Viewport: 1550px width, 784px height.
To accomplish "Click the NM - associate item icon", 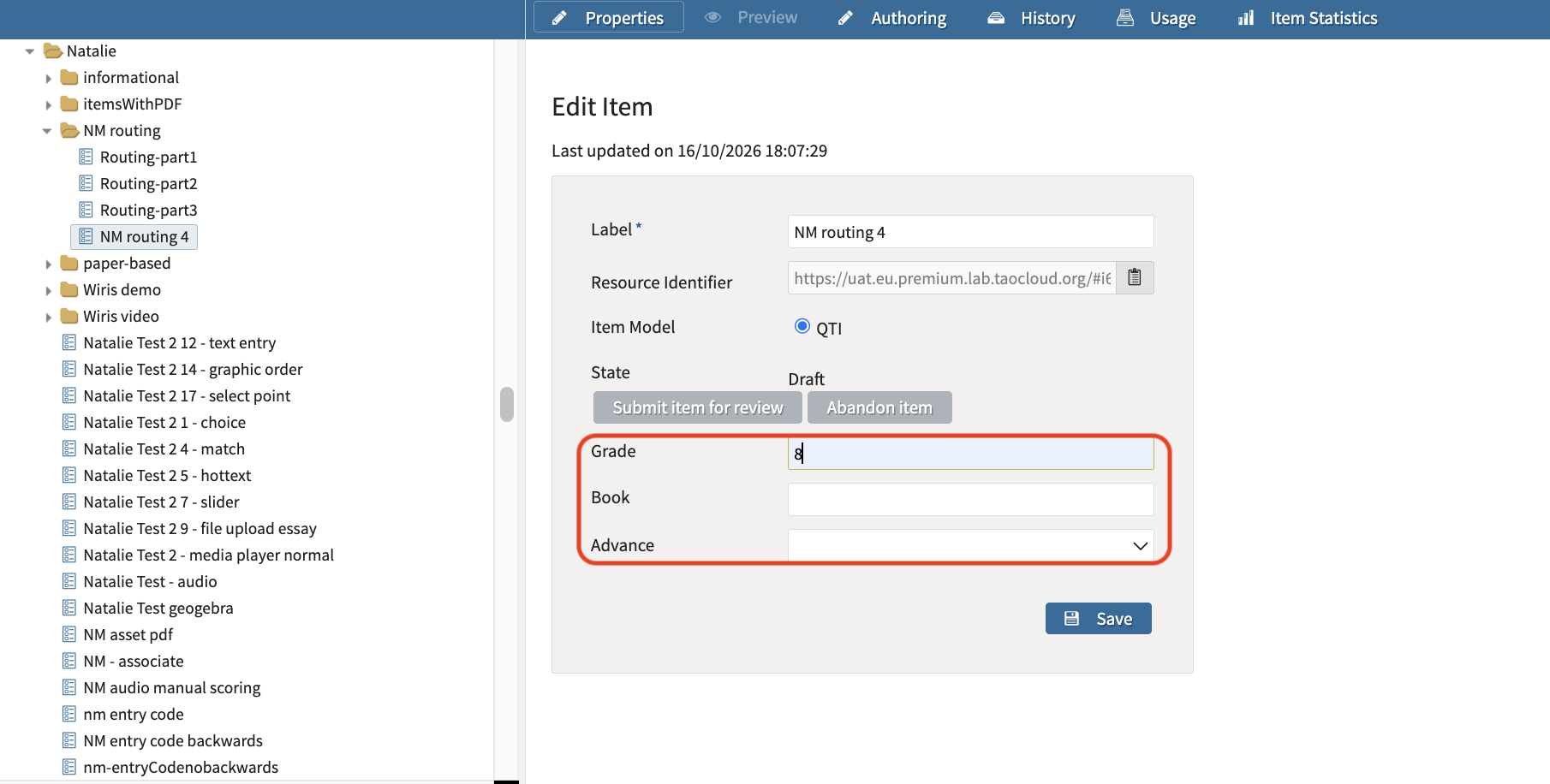I will pos(69,661).
